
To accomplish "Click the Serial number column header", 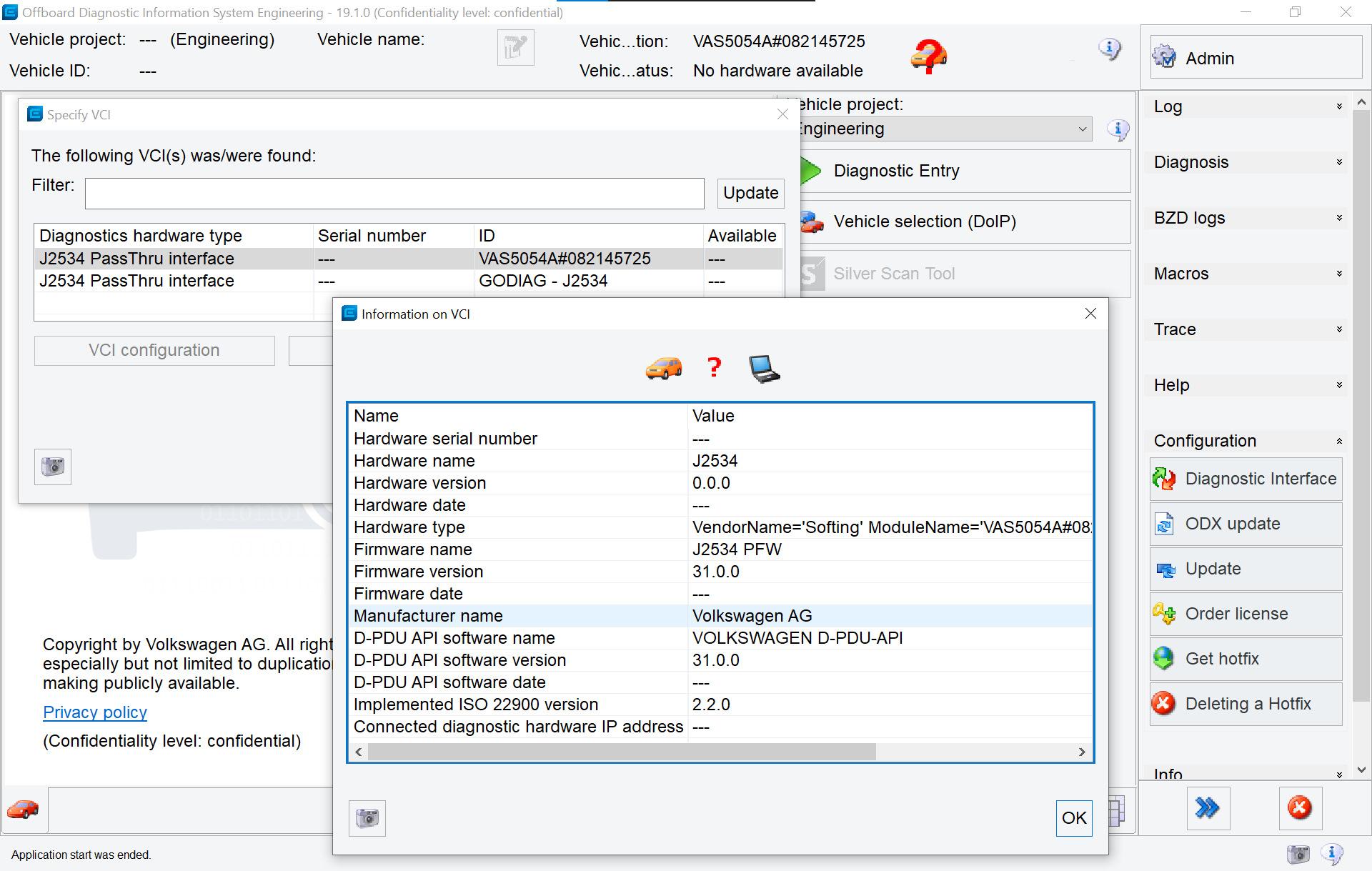I will 394,236.
